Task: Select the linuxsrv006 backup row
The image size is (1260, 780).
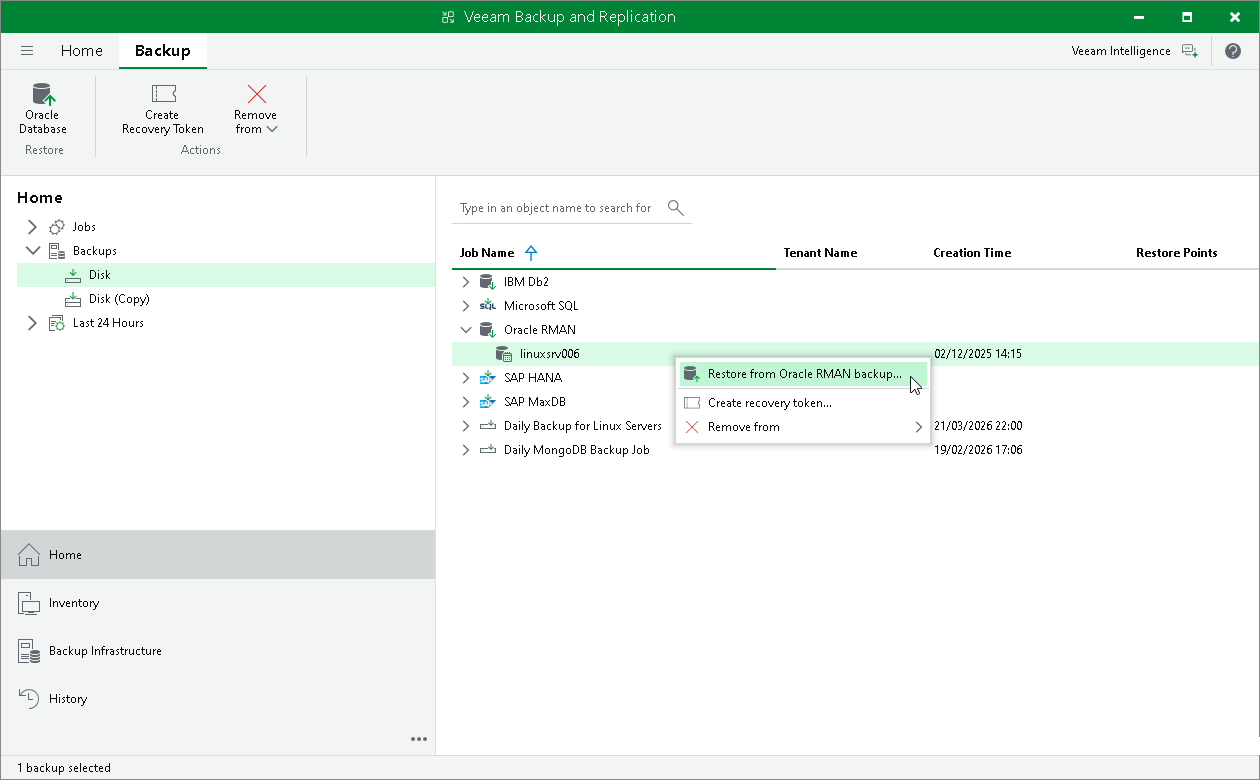Action: pyautogui.click(x=855, y=354)
